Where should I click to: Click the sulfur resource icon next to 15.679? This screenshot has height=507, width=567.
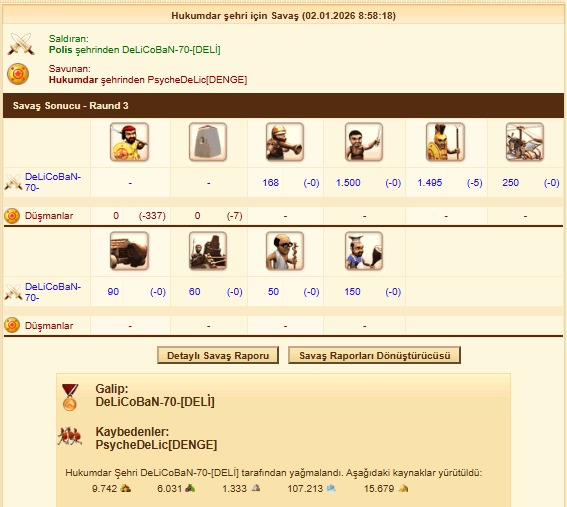click(x=403, y=489)
